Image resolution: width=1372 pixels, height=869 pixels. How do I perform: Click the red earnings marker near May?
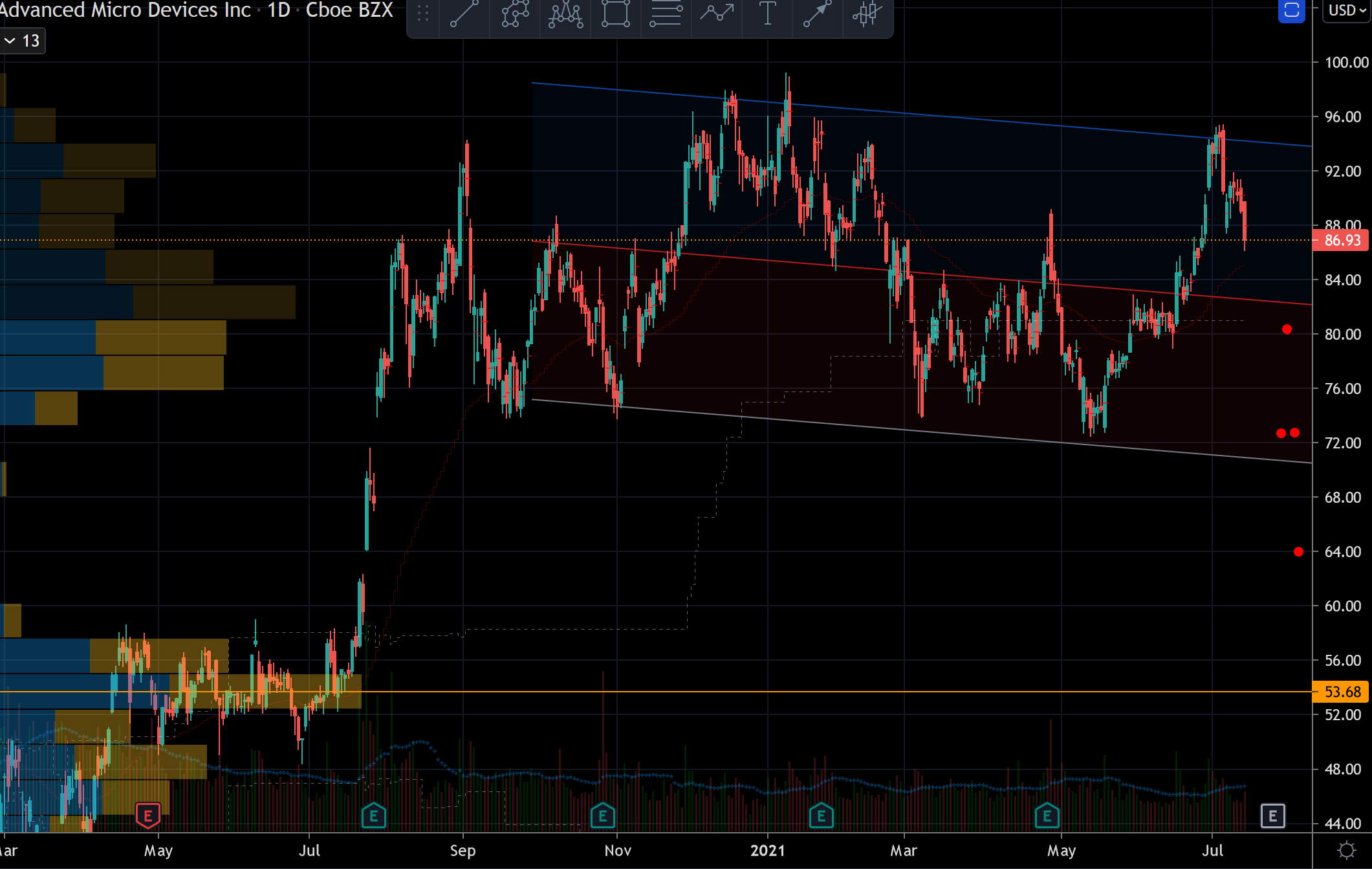coord(148,815)
